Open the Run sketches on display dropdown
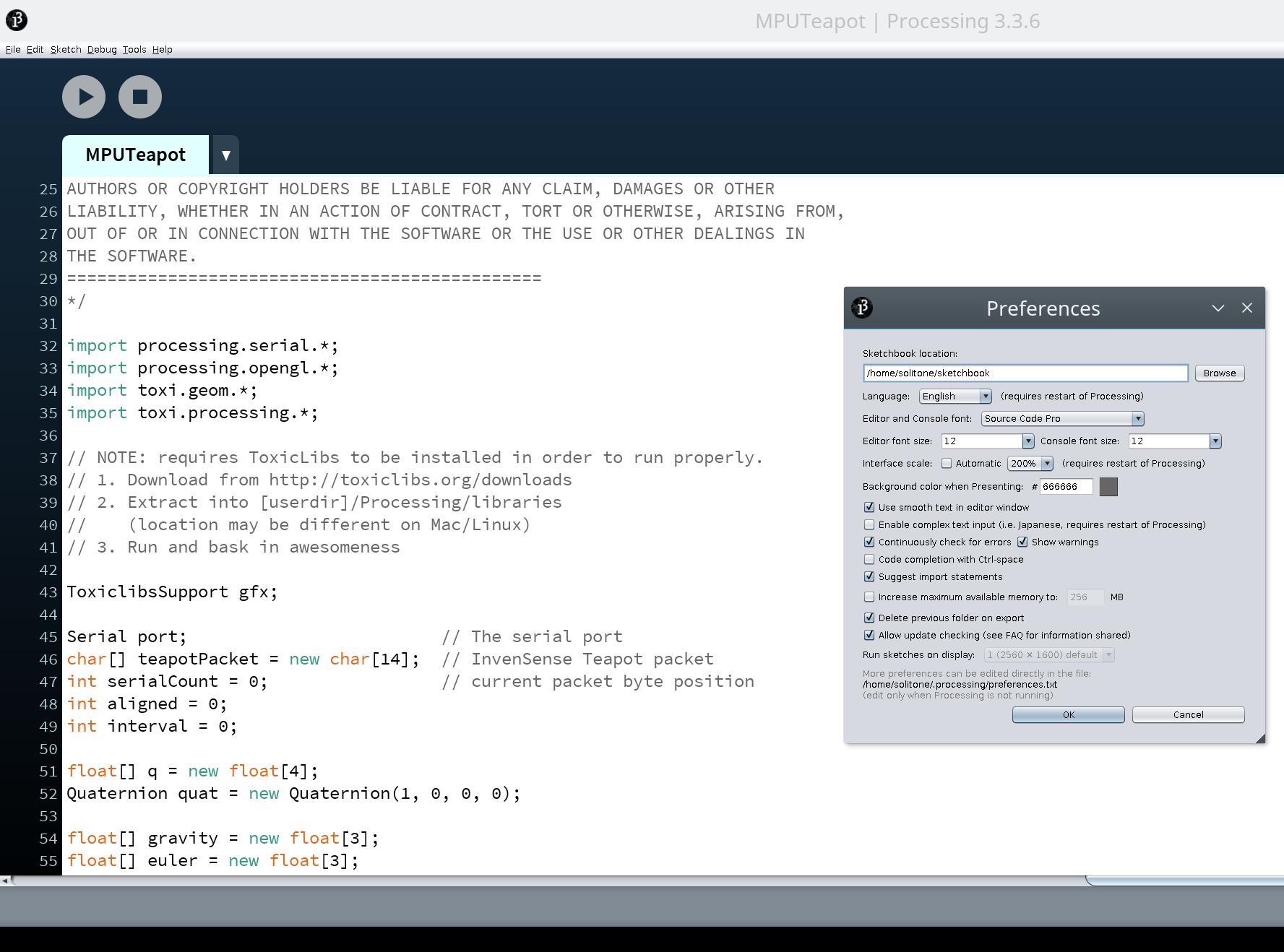Viewport: 1284px width, 952px height. [1049, 654]
